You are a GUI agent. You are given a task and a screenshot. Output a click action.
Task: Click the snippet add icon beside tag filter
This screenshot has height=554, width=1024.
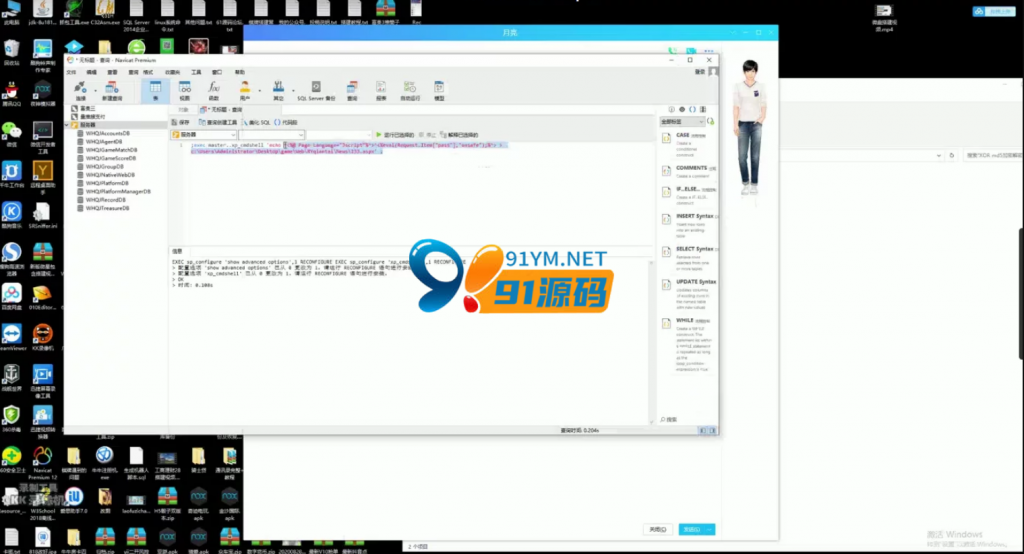[x=711, y=122]
